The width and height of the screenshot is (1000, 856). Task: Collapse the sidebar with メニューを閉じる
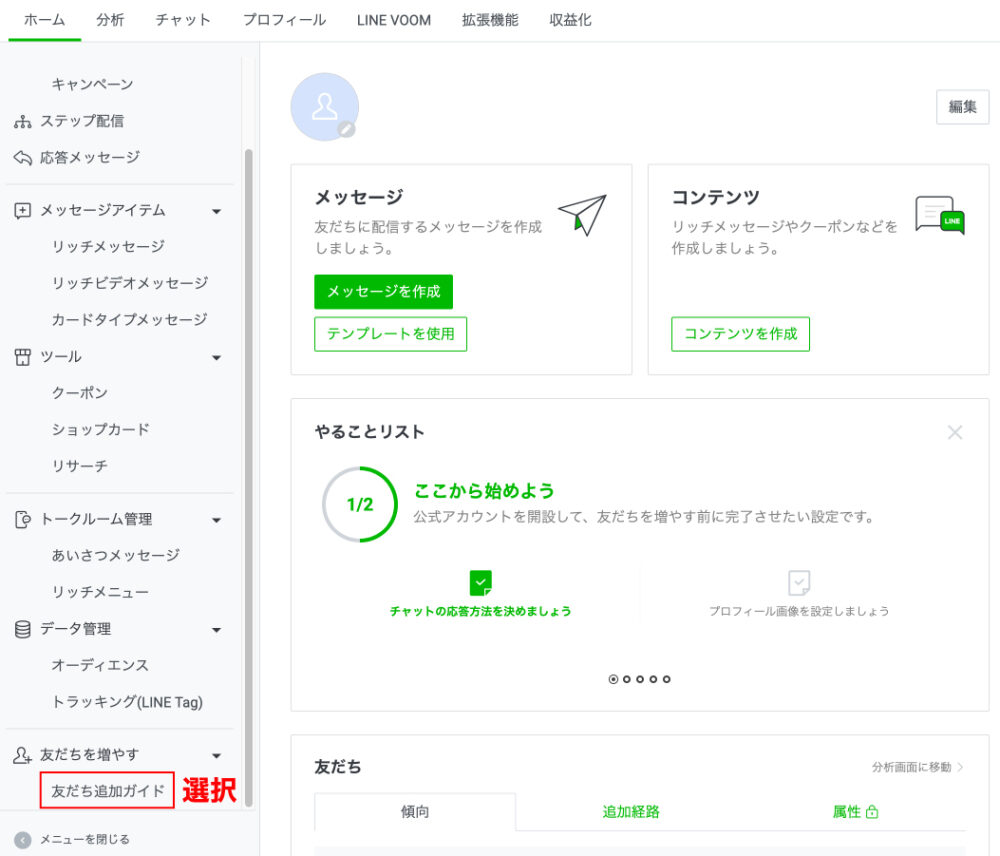84,839
